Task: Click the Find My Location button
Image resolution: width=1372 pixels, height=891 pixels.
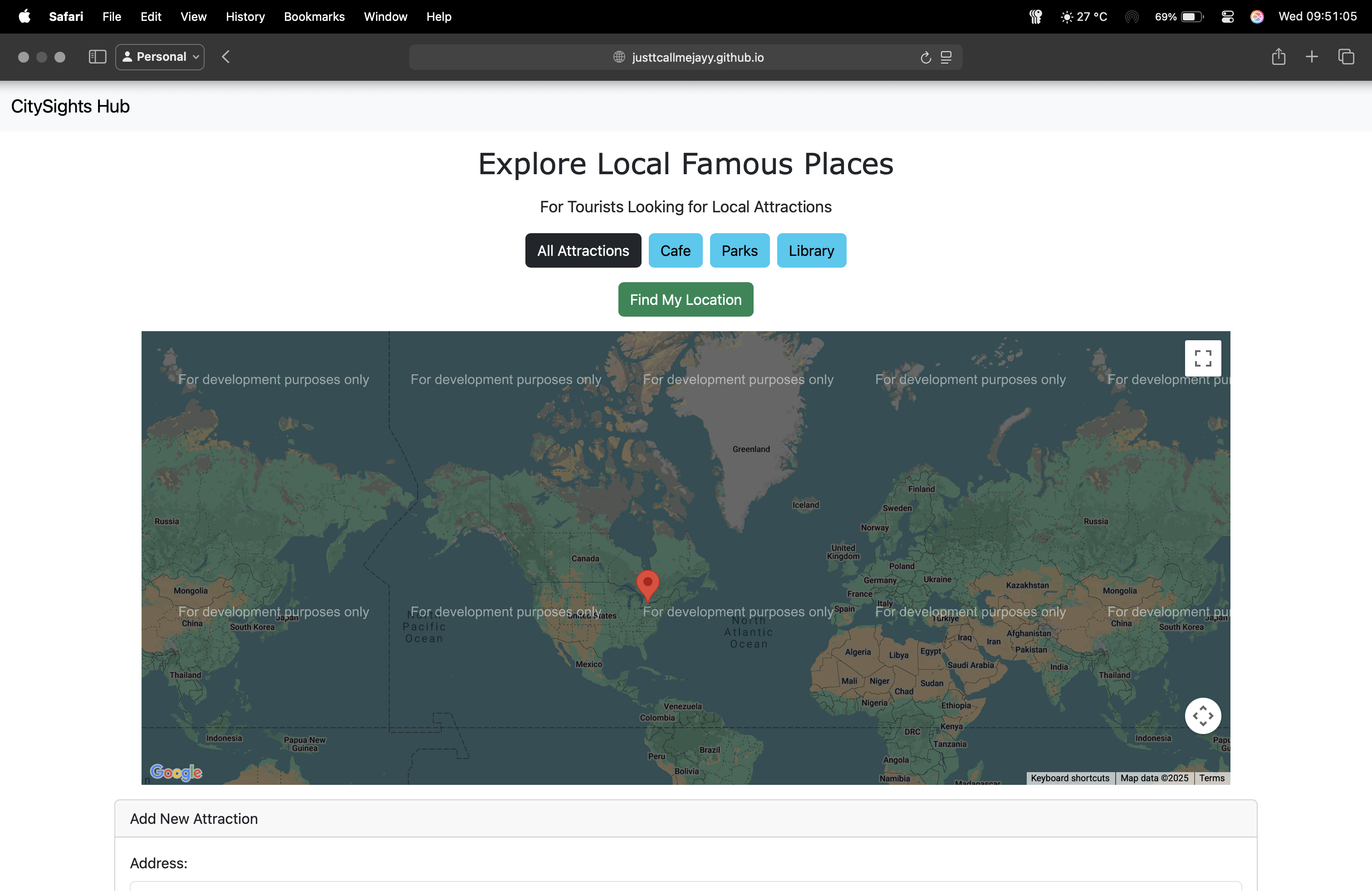Action: click(x=686, y=299)
